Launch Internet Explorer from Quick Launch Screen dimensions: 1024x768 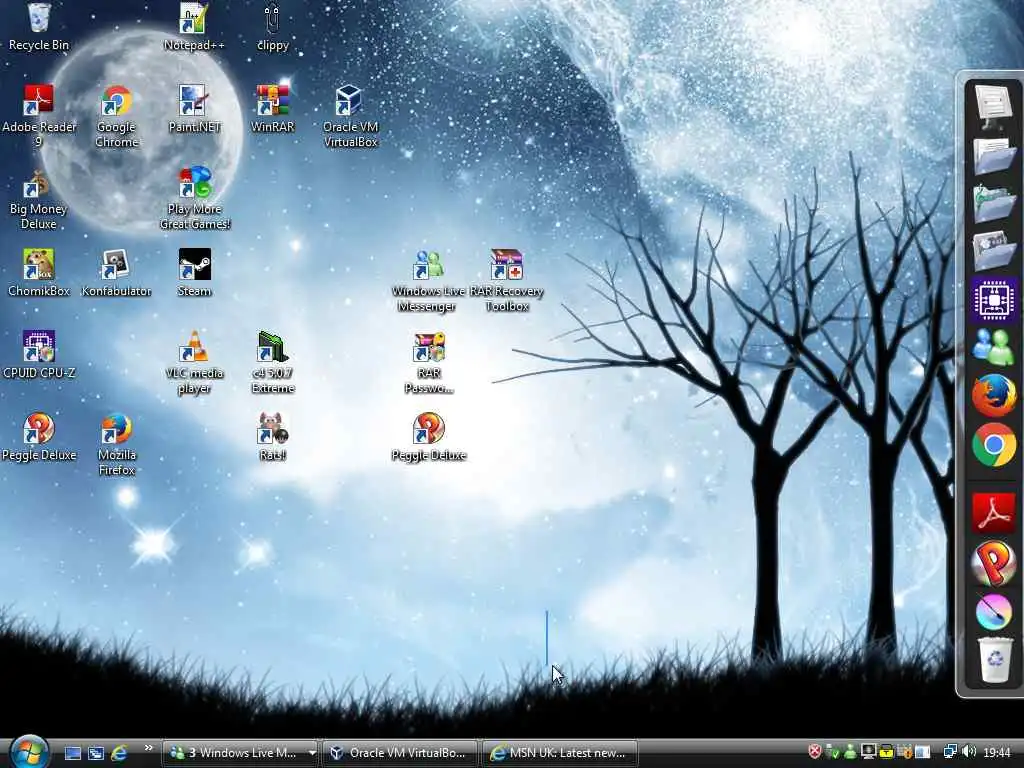tap(119, 753)
